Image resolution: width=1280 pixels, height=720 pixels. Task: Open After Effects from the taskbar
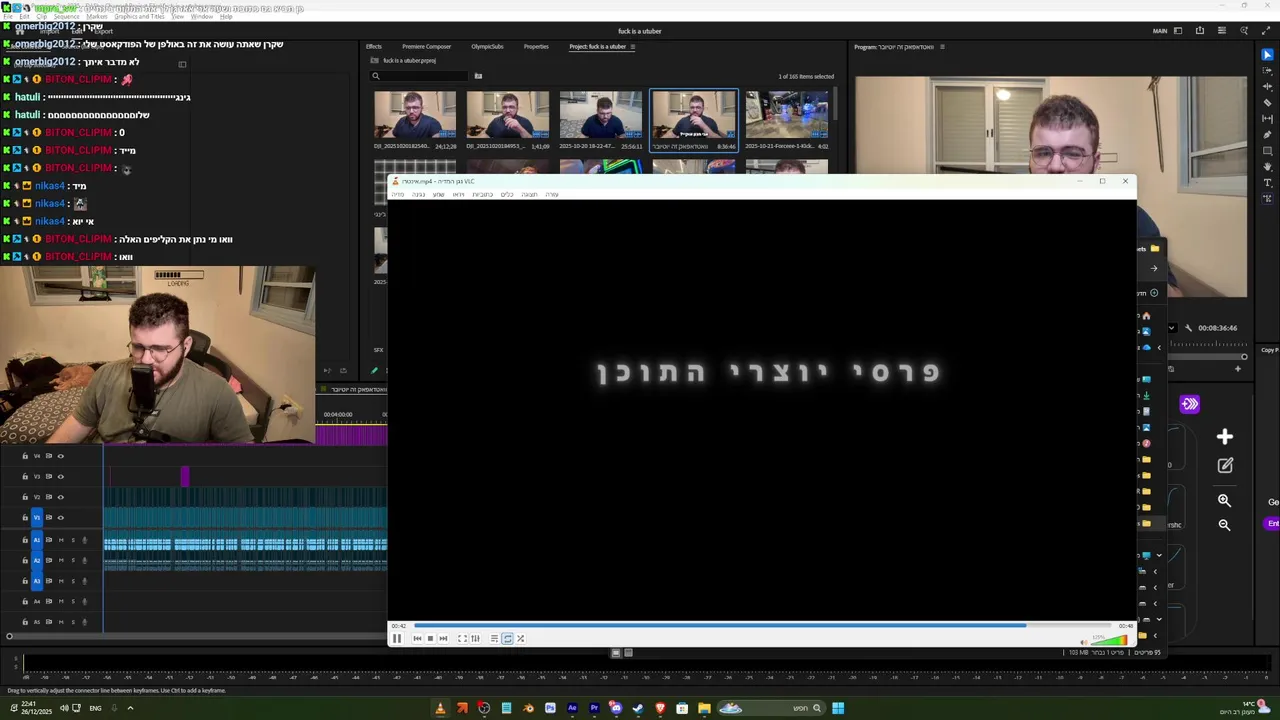(x=572, y=708)
